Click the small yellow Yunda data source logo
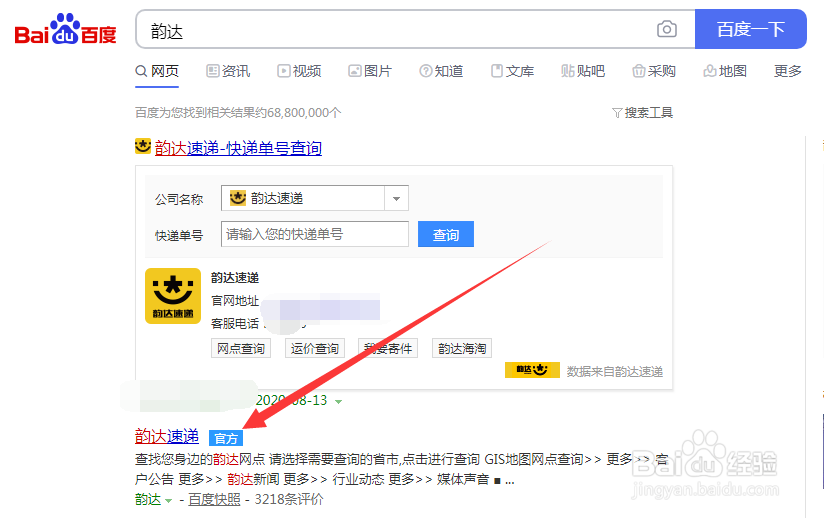Screen dimensions: 824x518 pyautogui.click(x=532, y=370)
